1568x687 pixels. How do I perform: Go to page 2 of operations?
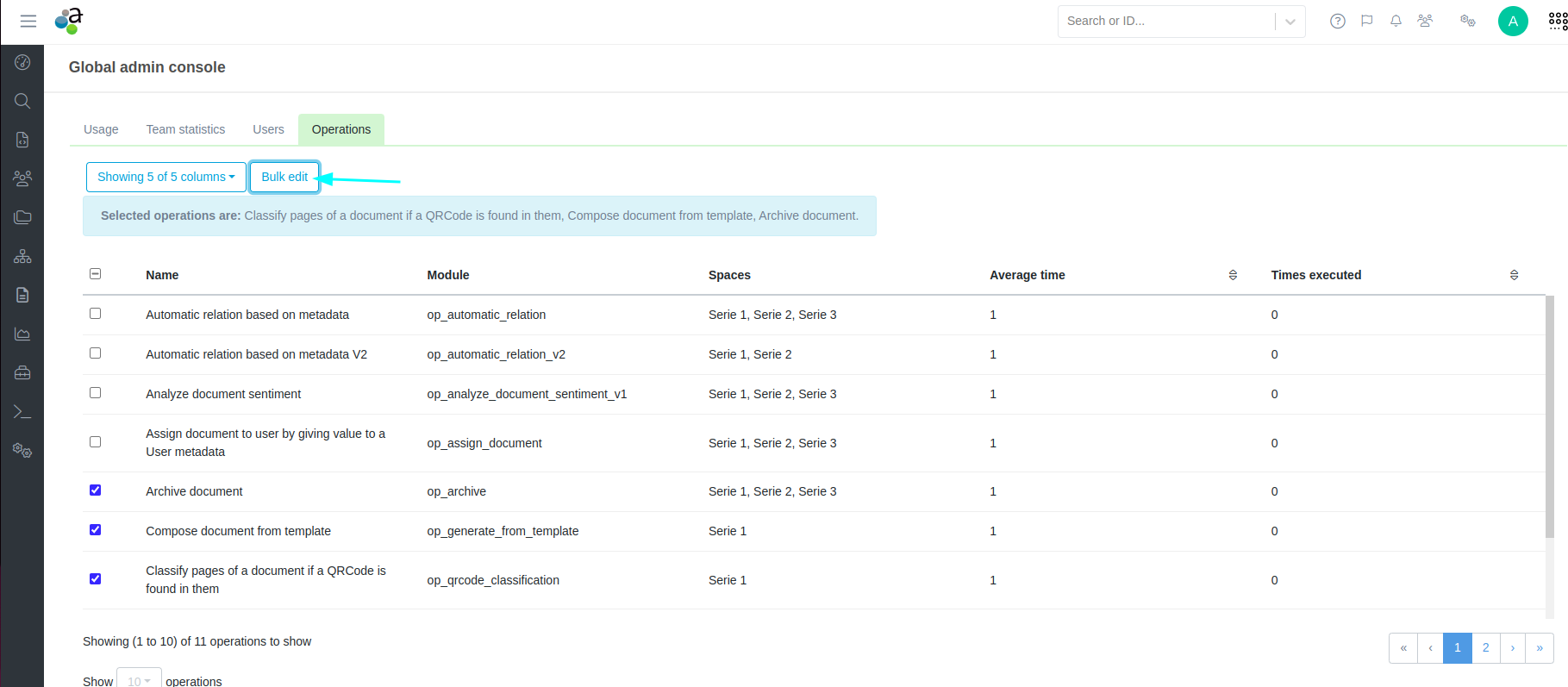point(1485,647)
